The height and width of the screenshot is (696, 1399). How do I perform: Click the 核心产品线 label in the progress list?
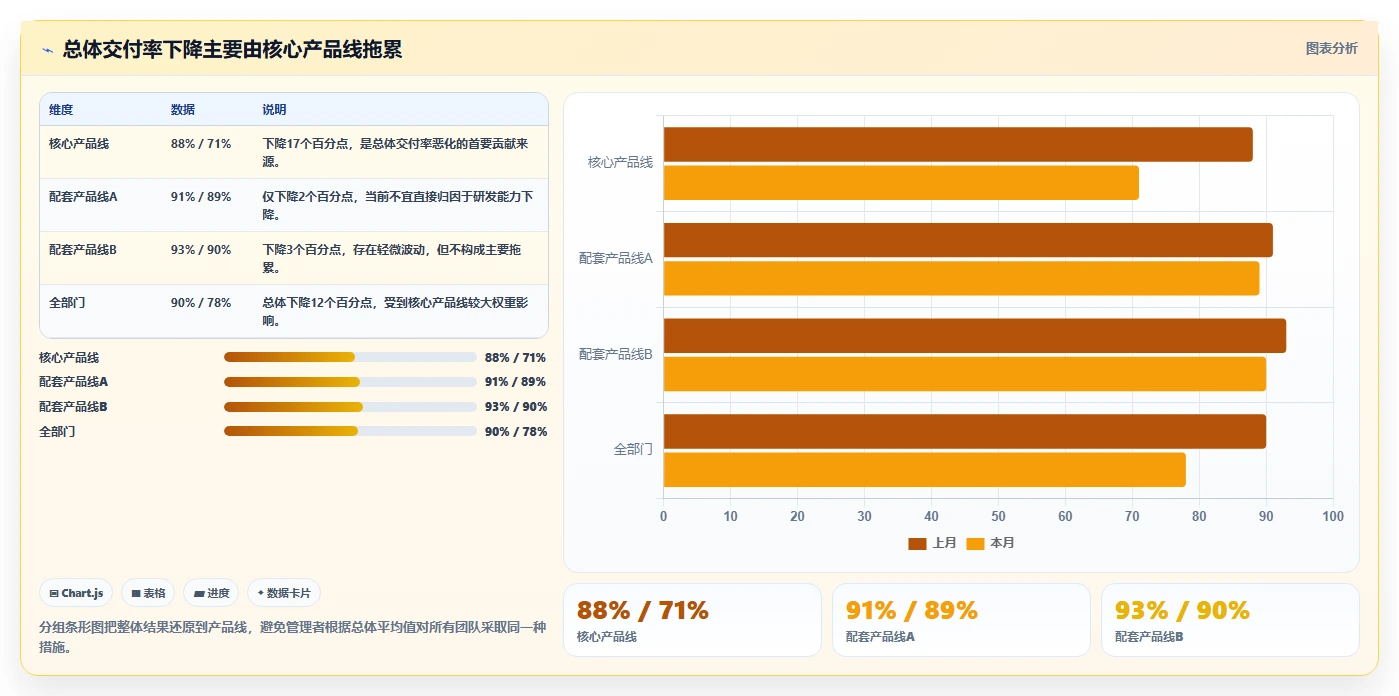69,358
